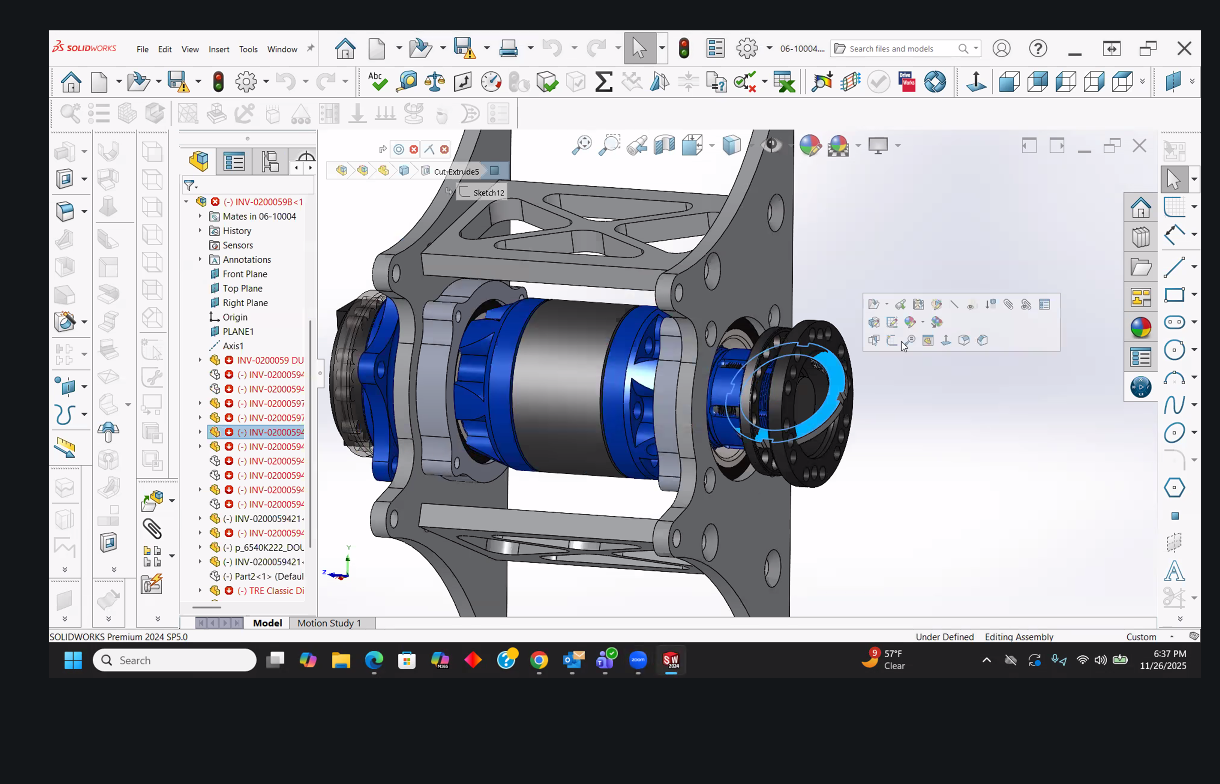Expand the History folder node
The width and height of the screenshot is (1220, 784).
[x=200, y=231]
